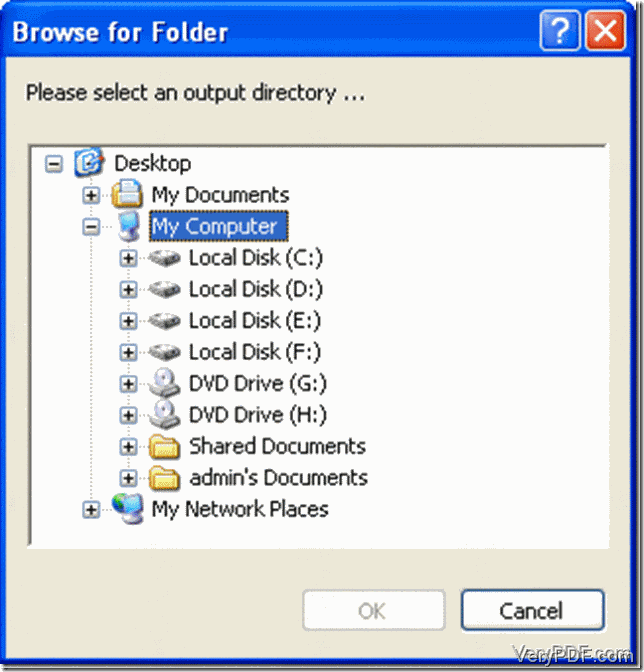
Task: Click the DVD Drive (G:) disc icon
Action: (x=165, y=383)
